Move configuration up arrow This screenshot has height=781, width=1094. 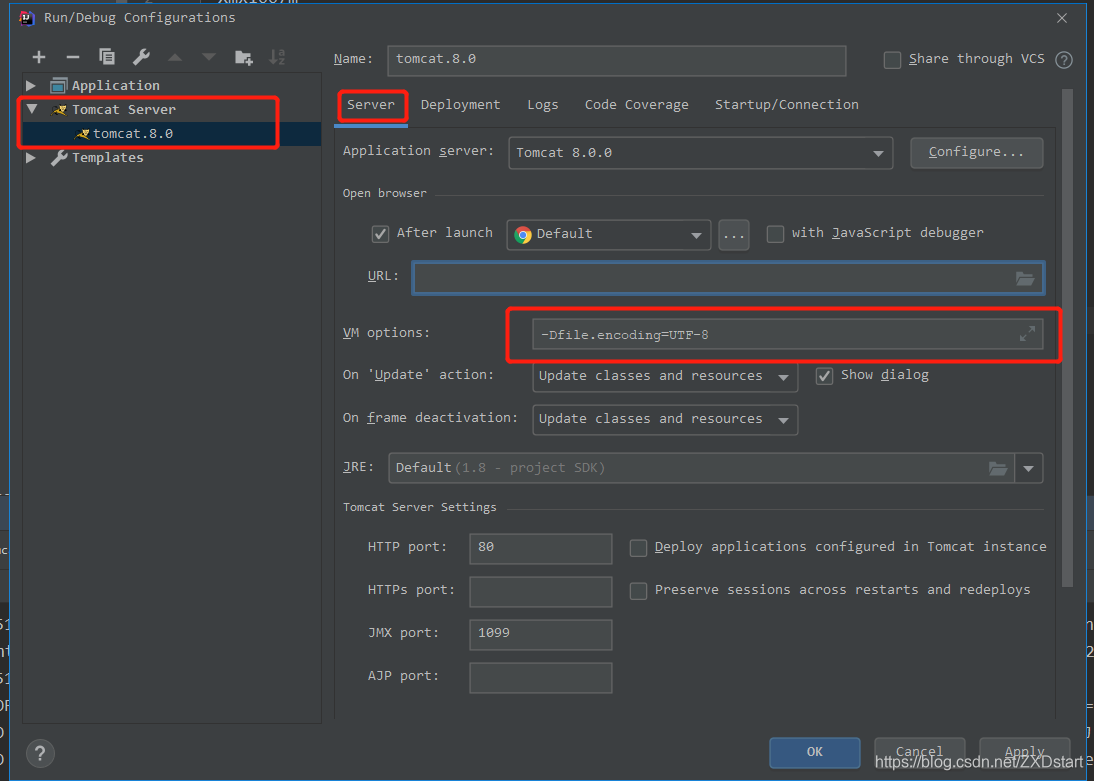tap(175, 57)
